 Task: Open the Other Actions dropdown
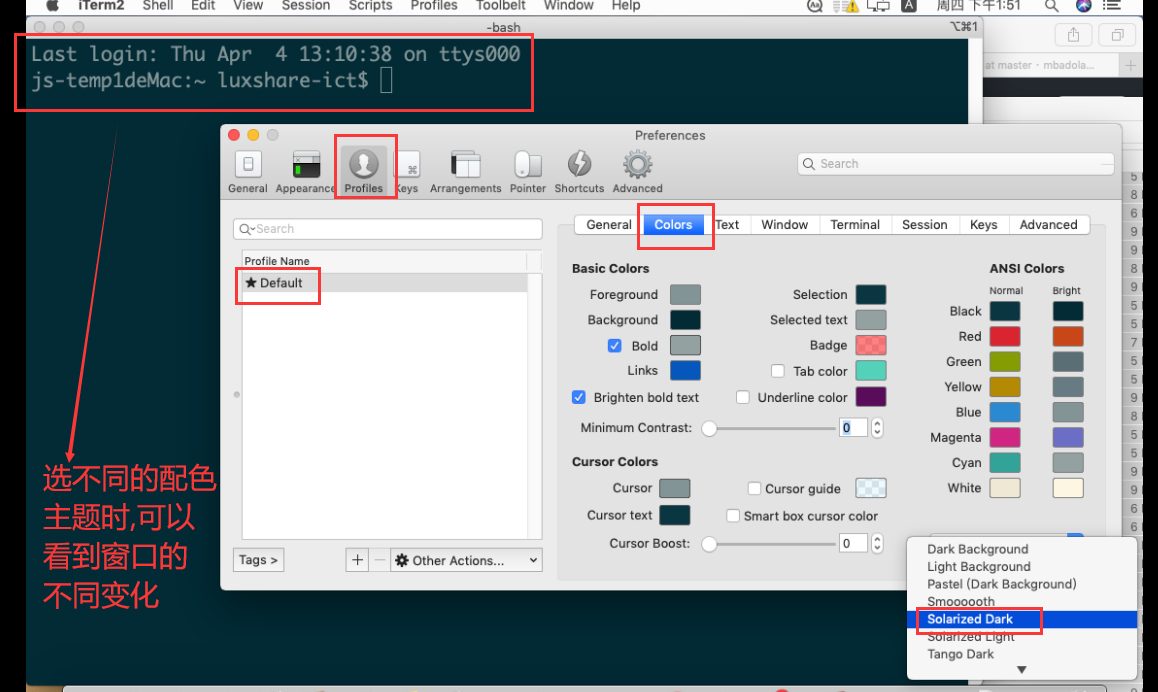pos(466,560)
